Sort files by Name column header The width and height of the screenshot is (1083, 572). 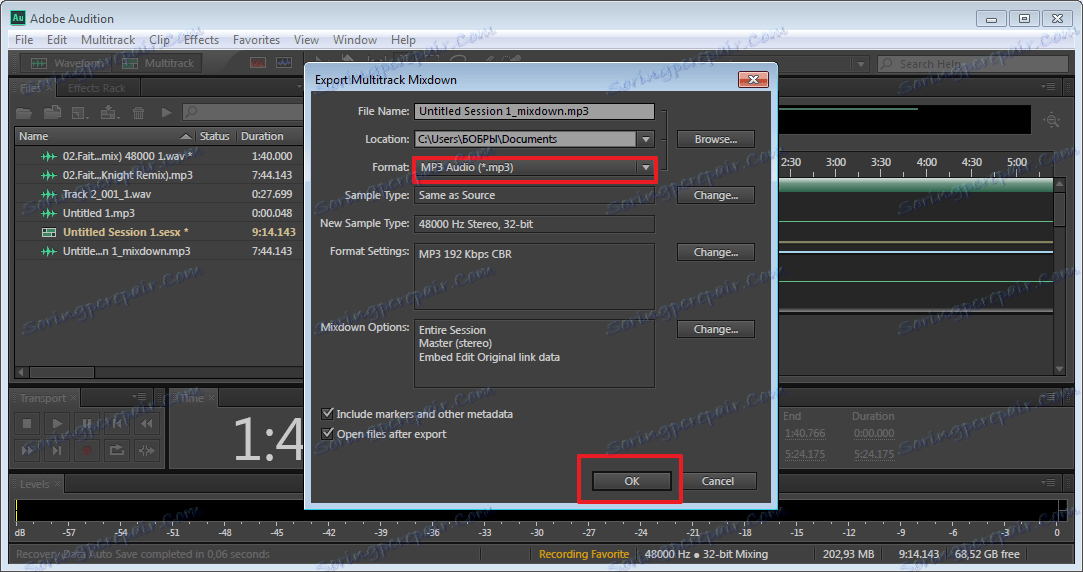tap(105, 136)
